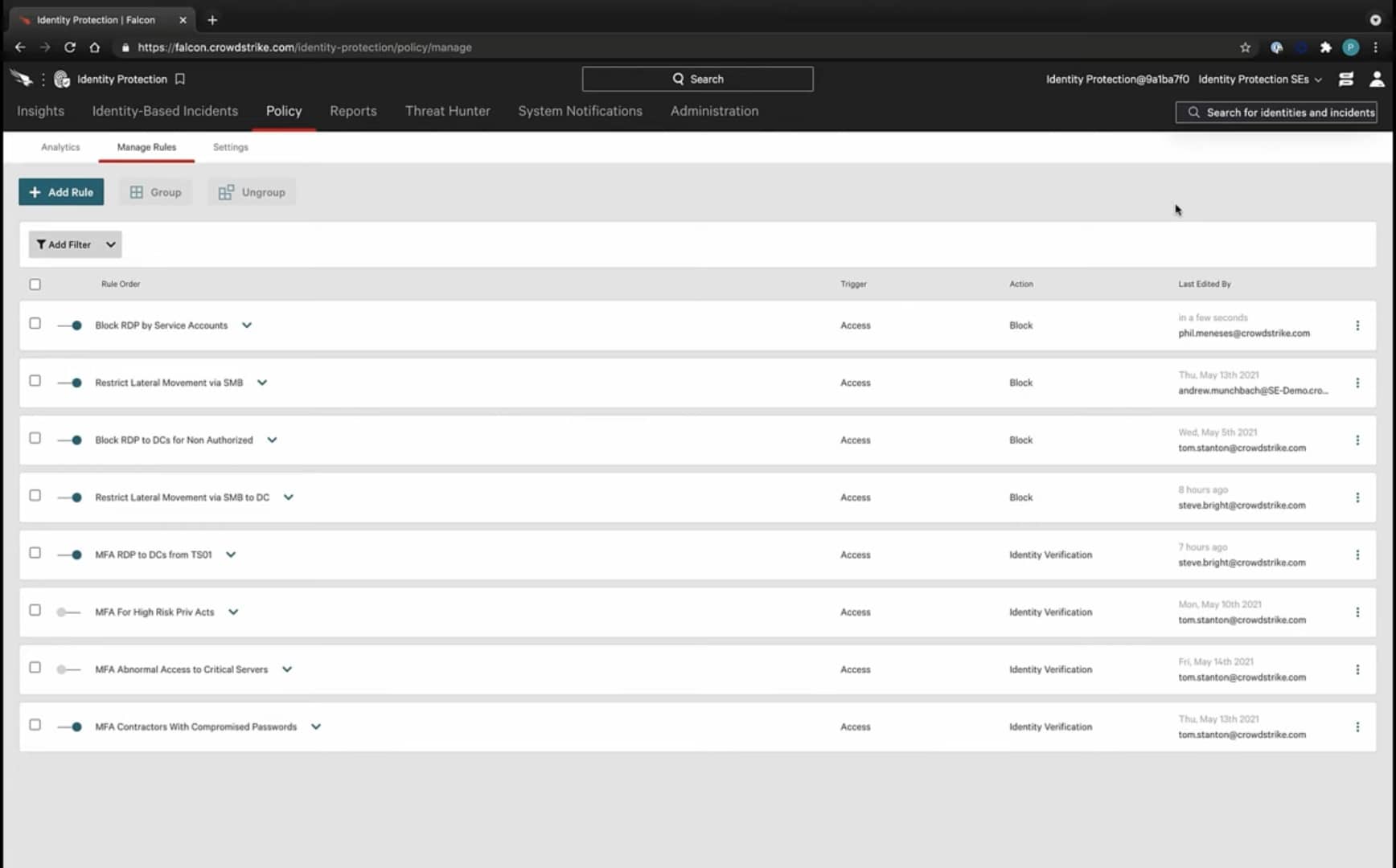The width and height of the screenshot is (1396, 868).
Task: Expand the Restrict Lateral Movement via SMB rule
Action: 262,383
